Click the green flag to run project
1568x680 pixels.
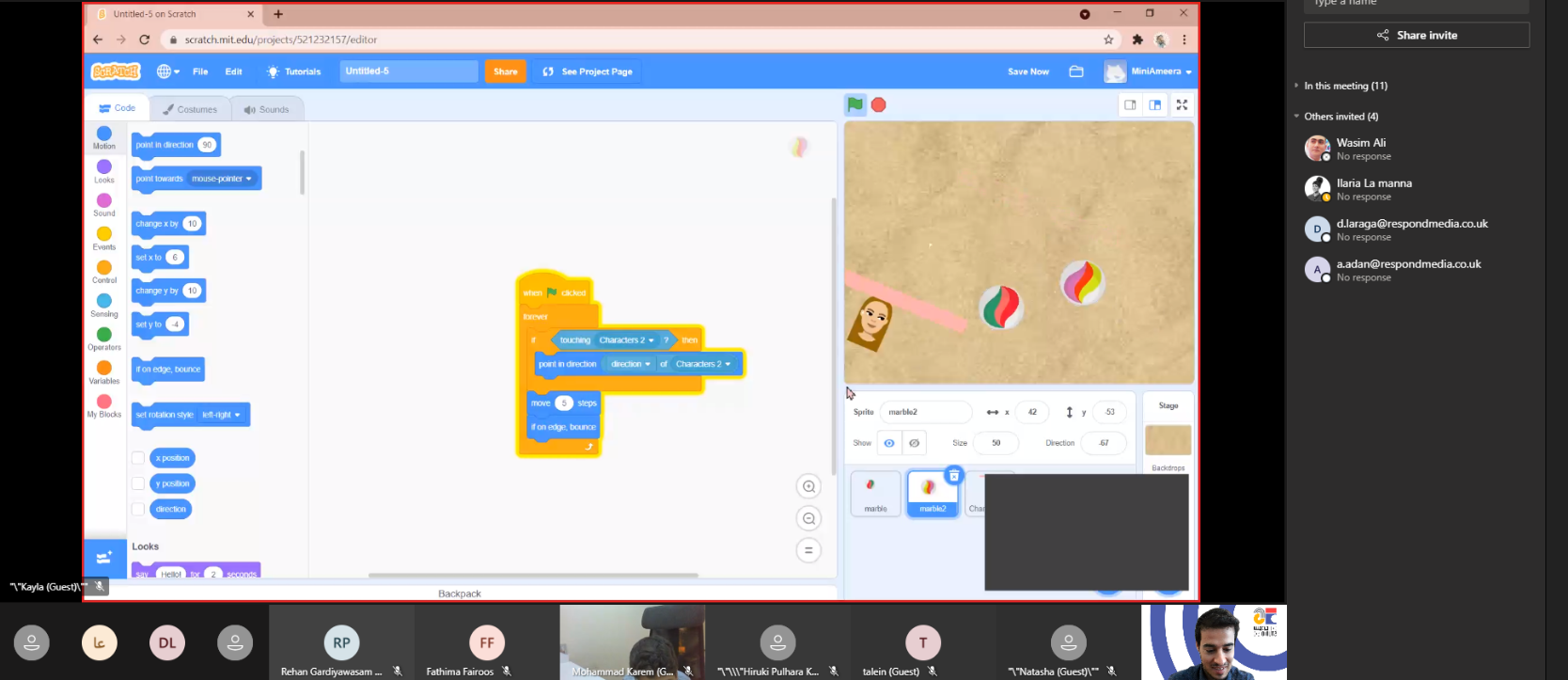[x=855, y=104]
